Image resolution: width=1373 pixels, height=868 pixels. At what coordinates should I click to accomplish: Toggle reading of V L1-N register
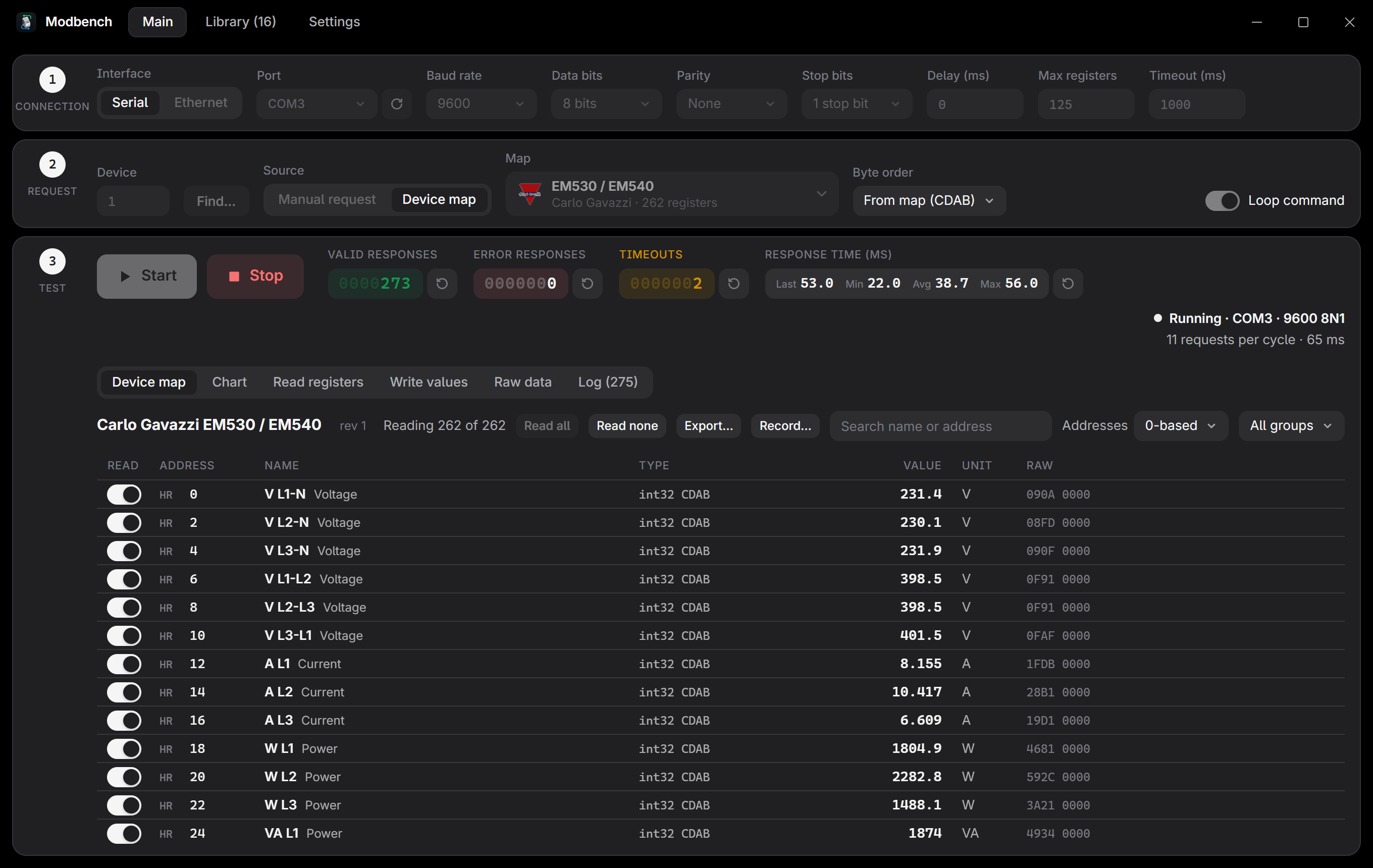click(124, 494)
